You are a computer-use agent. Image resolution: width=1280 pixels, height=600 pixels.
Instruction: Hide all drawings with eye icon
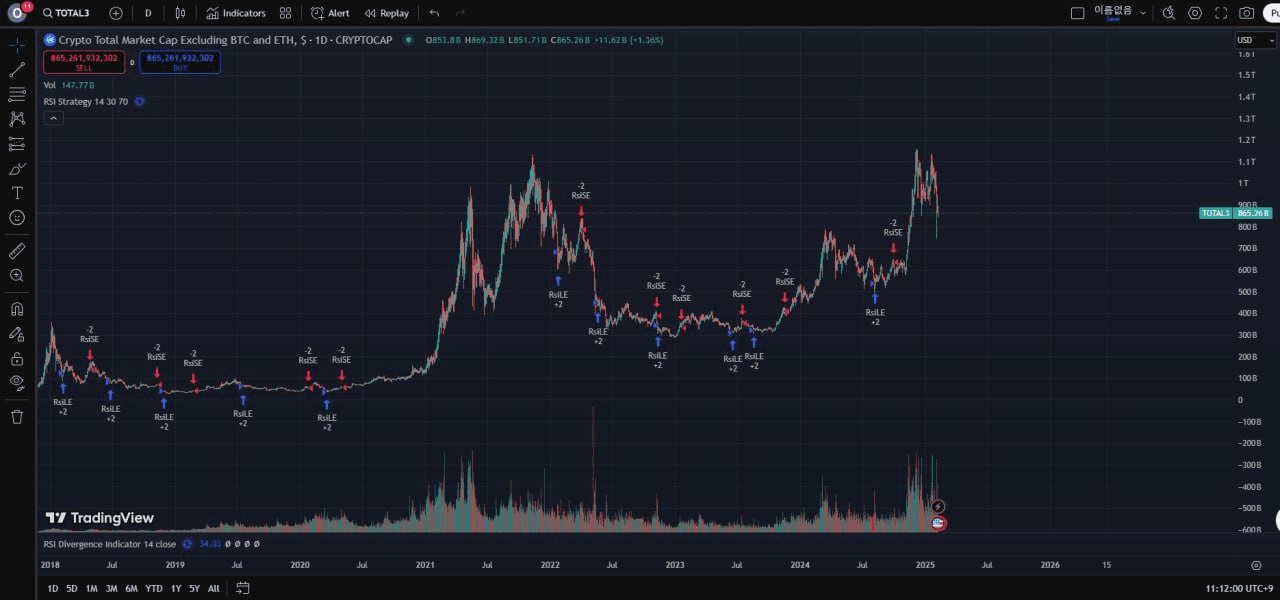pyautogui.click(x=17, y=382)
